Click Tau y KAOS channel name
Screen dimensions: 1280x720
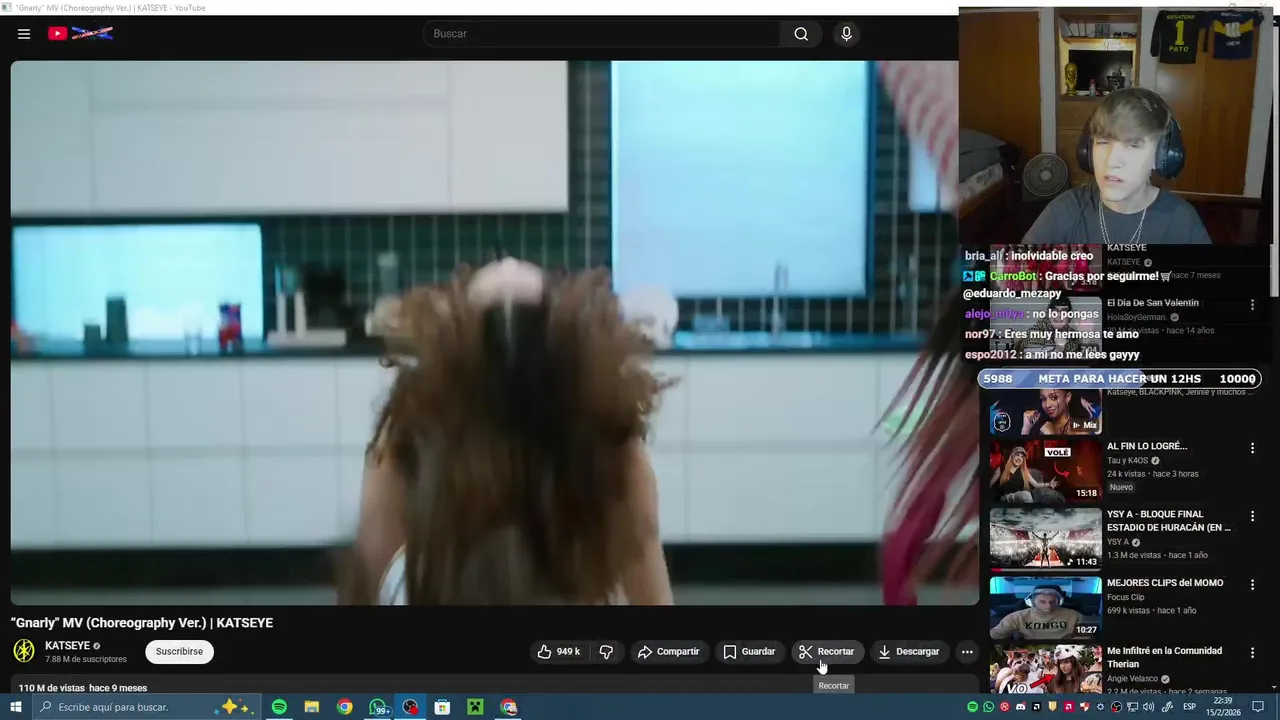click(1127, 461)
